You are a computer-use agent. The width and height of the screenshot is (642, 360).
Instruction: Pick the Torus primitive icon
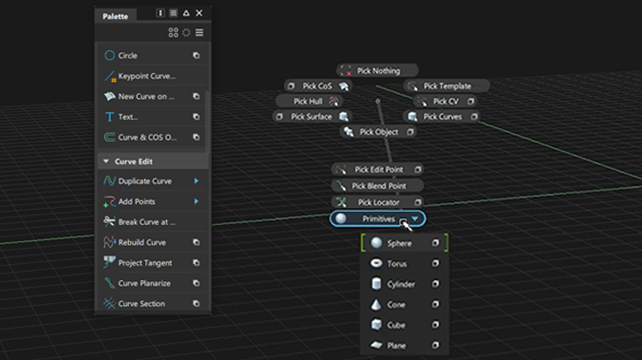click(x=376, y=263)
